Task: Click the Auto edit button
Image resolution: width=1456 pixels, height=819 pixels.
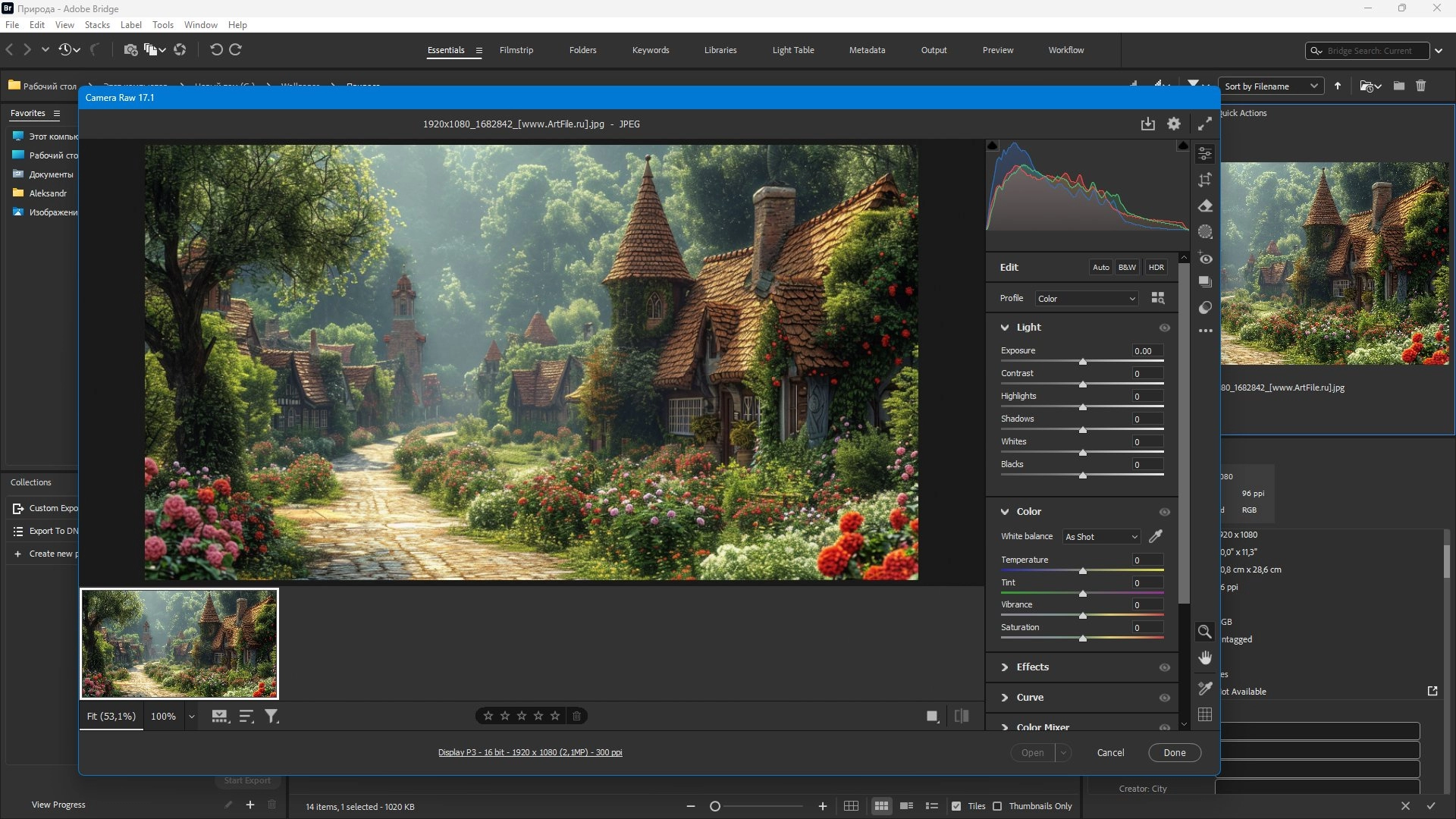Action: 1101,267
